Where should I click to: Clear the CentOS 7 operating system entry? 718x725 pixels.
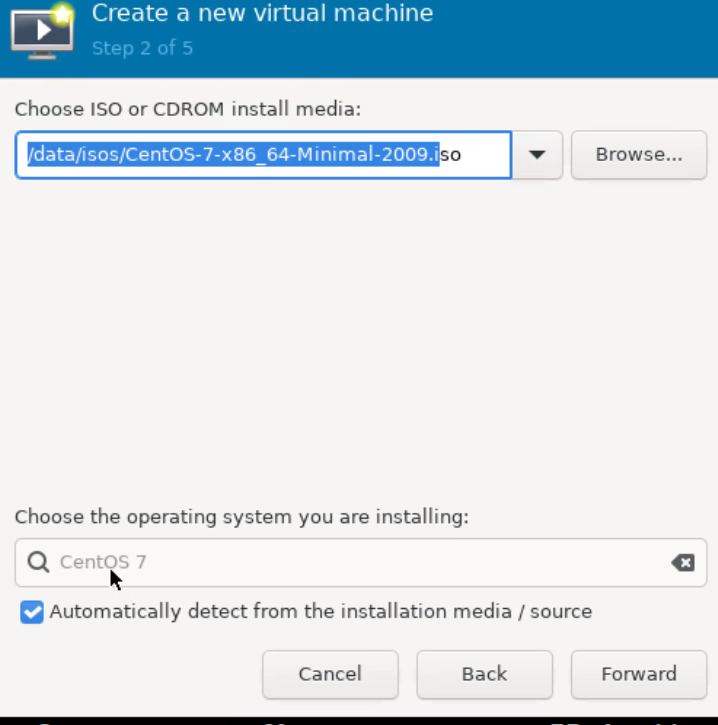tap(683, 563)
